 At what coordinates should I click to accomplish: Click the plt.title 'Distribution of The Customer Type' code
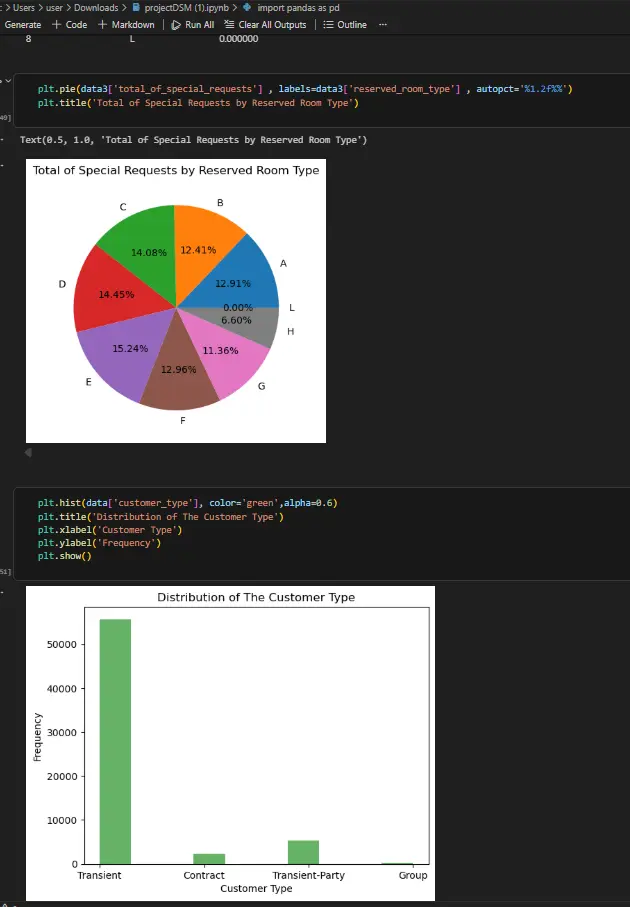161,517
